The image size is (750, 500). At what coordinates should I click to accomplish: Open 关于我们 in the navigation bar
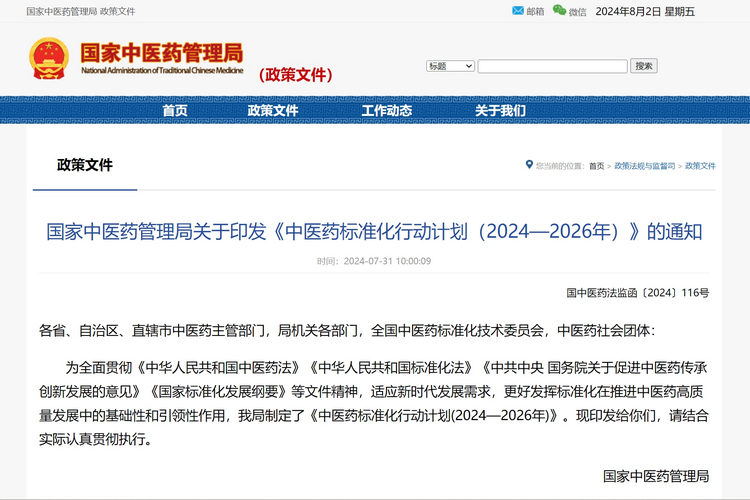500,111
